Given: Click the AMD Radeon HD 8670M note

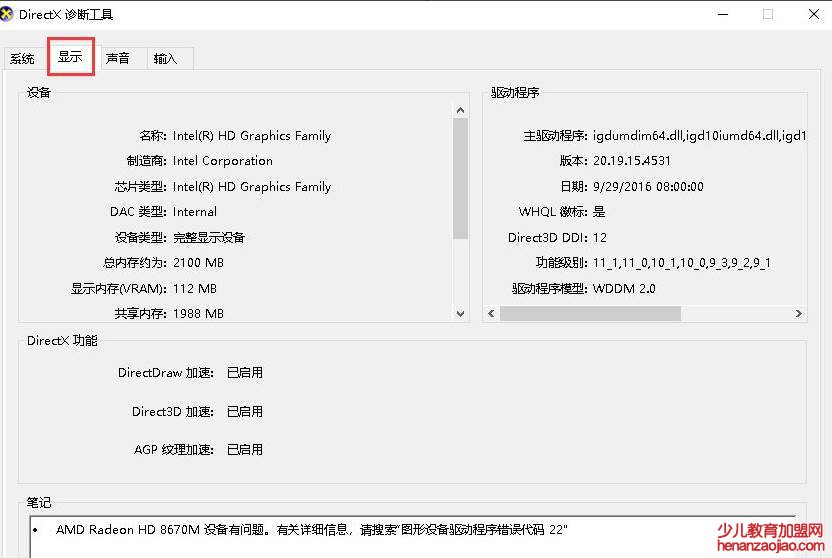Looking at the screenshot, I should pyautogui.click(x=311, y=529).
